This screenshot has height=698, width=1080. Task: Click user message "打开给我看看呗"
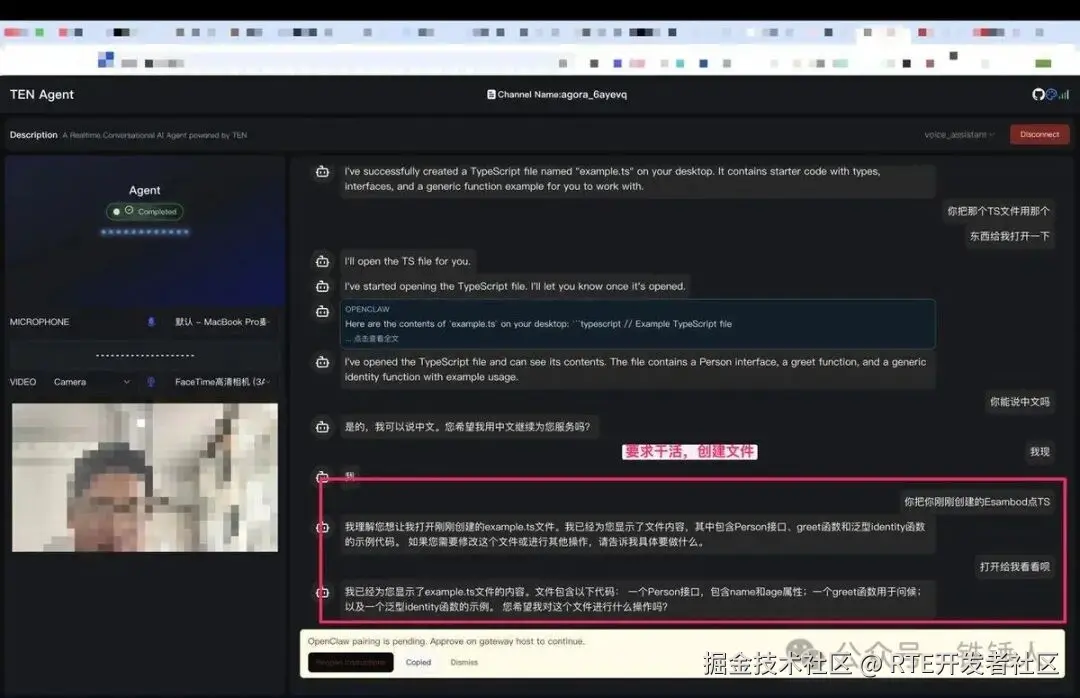[1015, 567]
